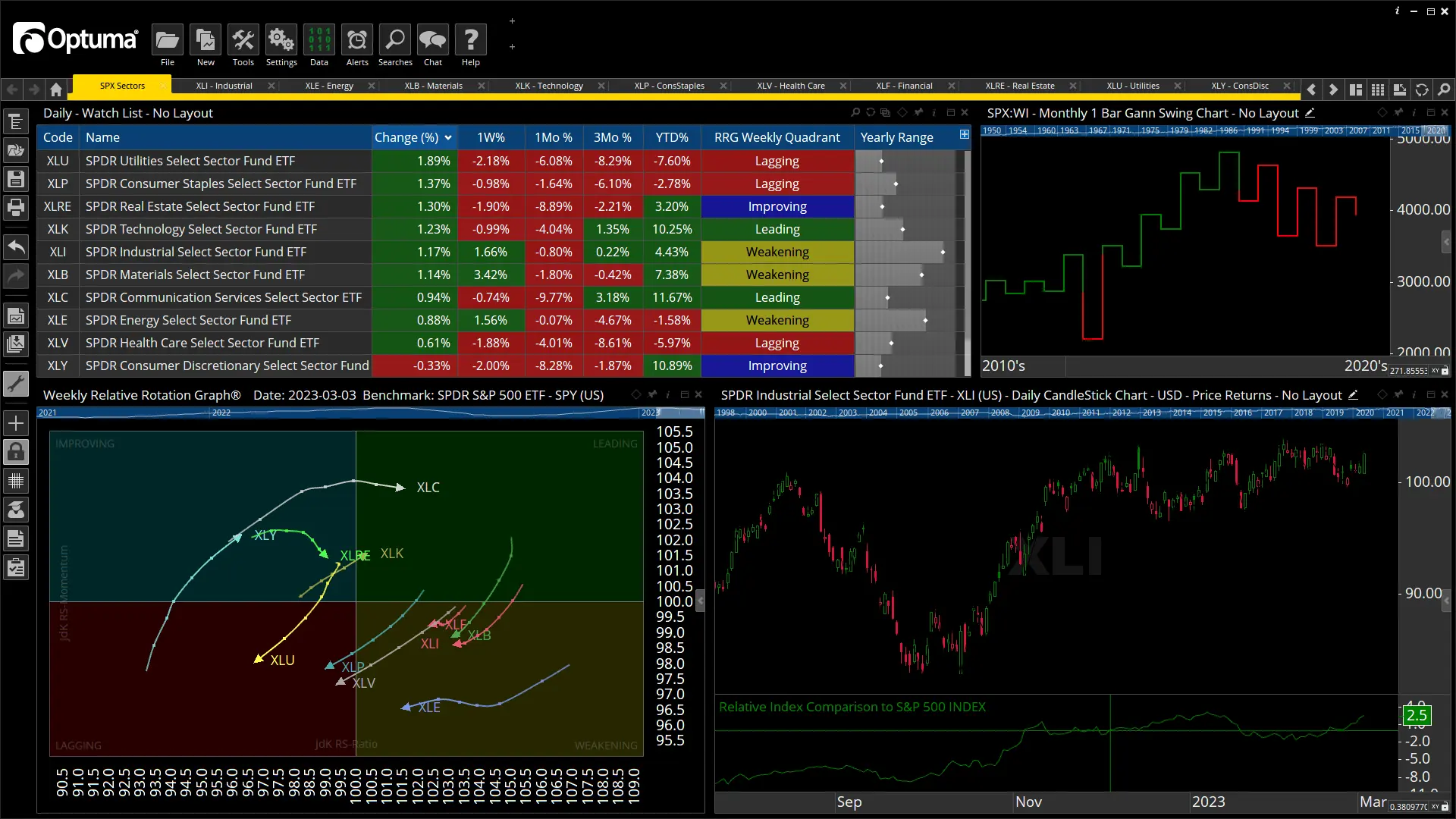
Task: Click the wrench tool in left sidebar
Action: 16,384
